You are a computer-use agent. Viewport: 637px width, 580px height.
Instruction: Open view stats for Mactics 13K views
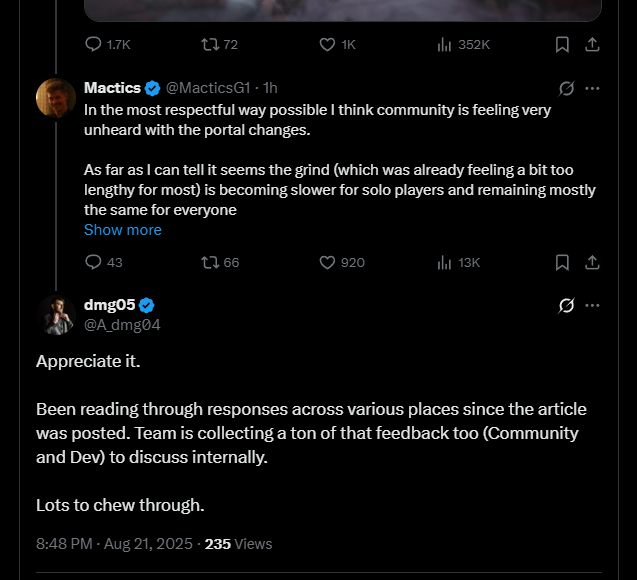[x=445, y=262]
